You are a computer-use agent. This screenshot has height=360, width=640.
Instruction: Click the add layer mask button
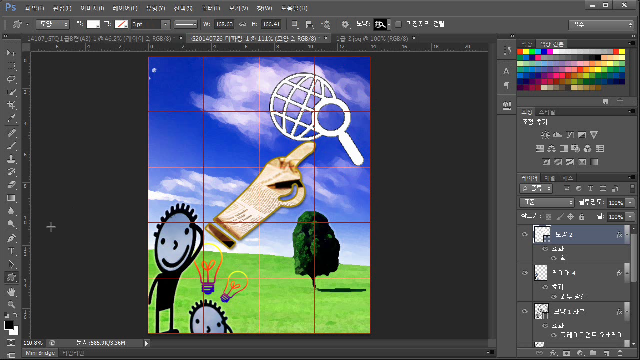tap(567, 353)
